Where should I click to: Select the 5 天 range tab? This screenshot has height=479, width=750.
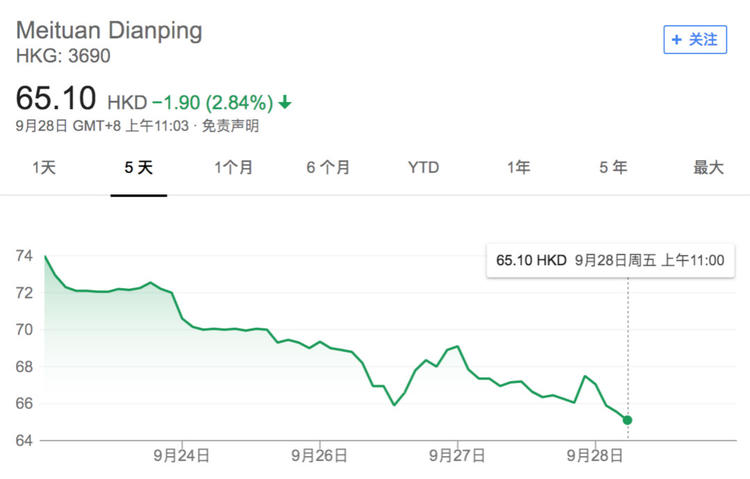(x=139, y=167)
